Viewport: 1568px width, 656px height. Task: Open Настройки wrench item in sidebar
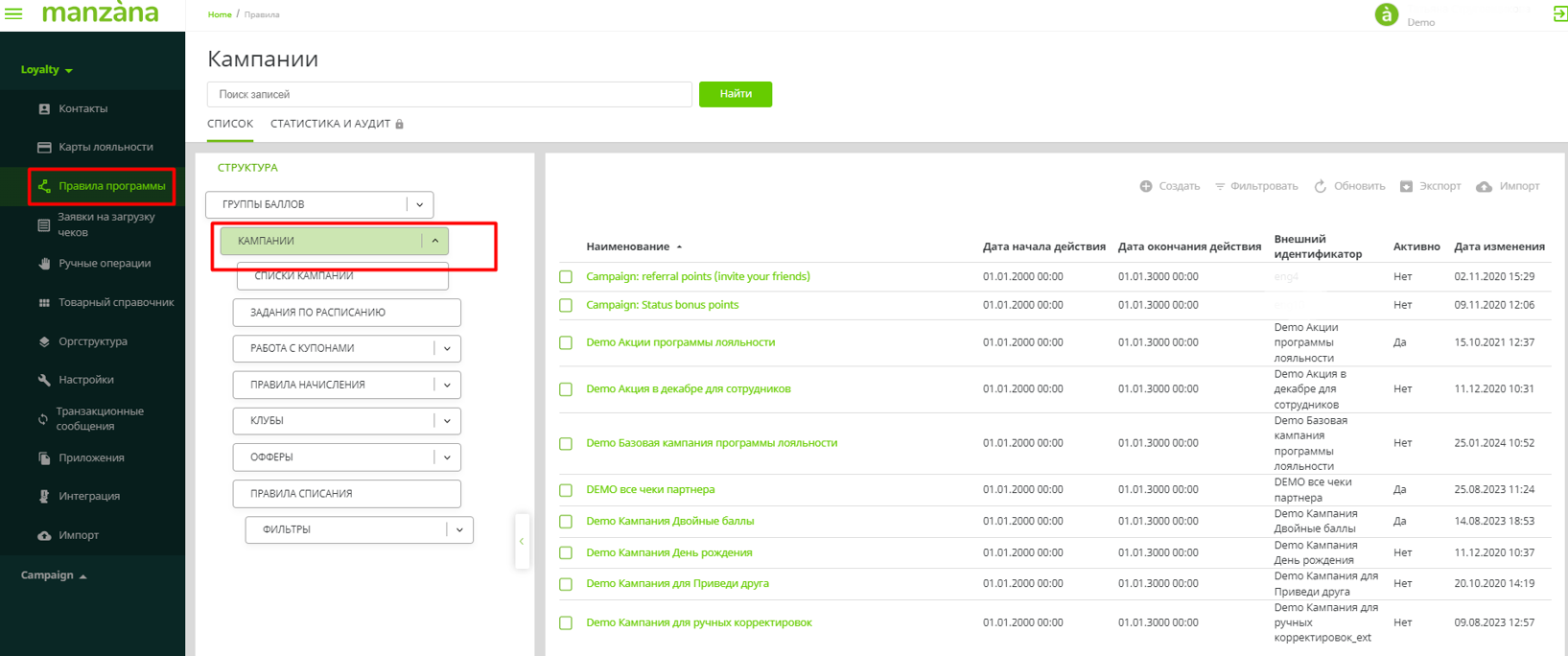(x=85, y=380)
